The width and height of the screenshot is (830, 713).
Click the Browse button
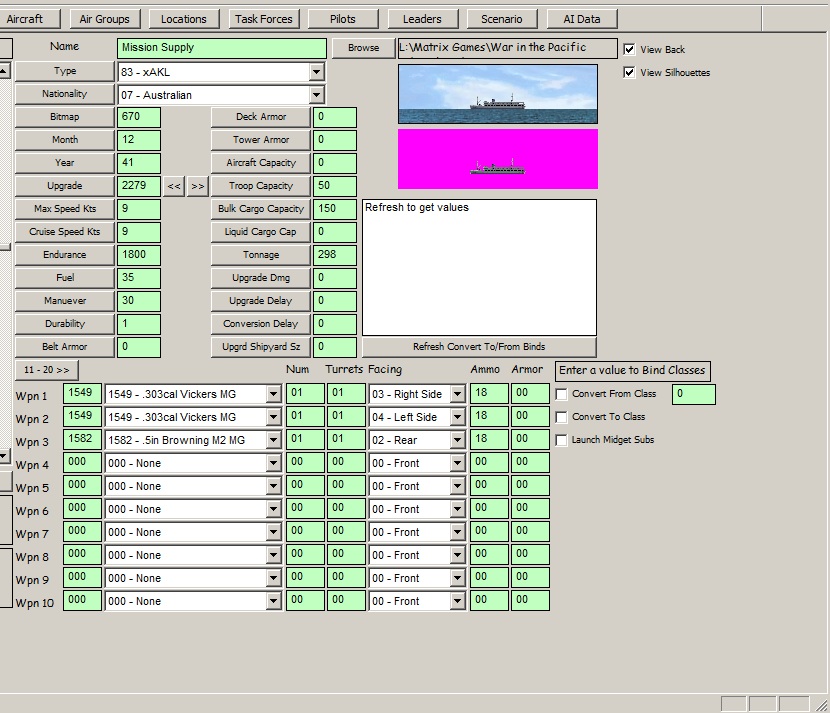pyautogui.click(x=364, y=48)
